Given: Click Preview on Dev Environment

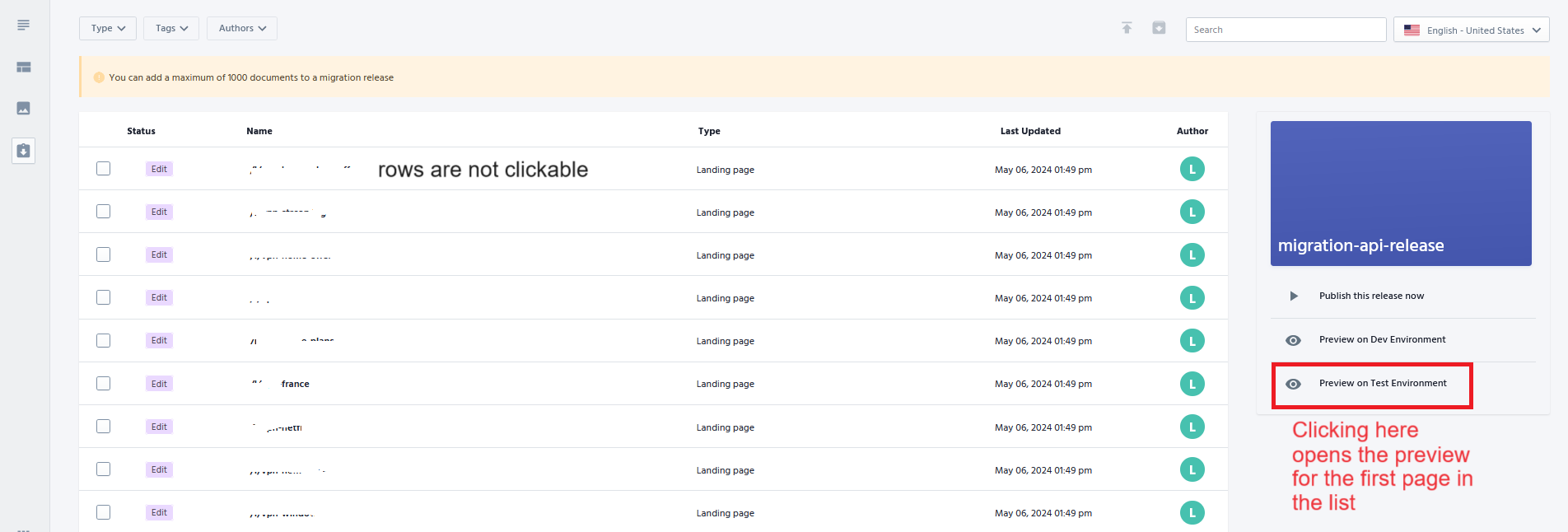Looking at the screenshot, I should (1382, 339).
